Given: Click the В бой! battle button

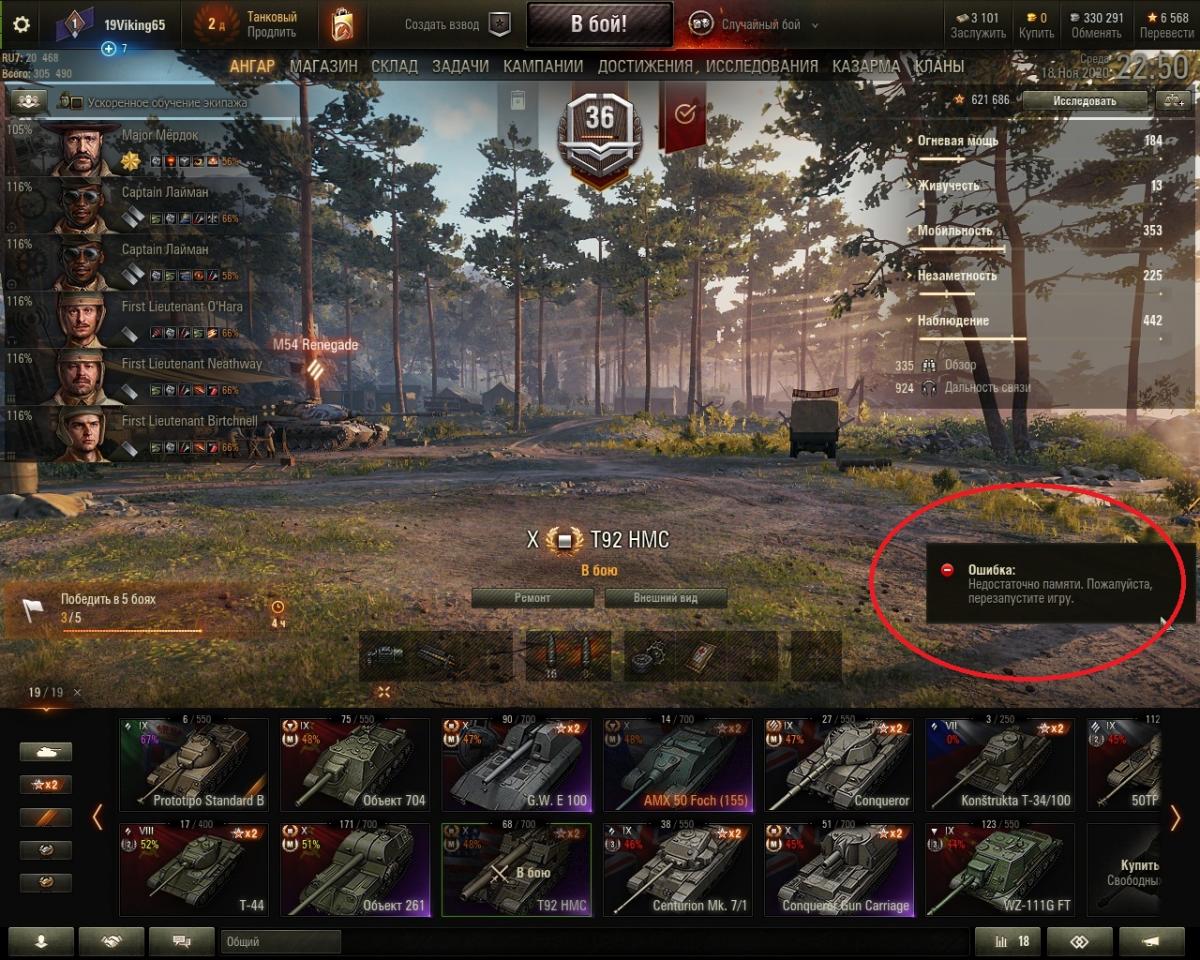Looking at the screenshot, I should (599, 24).
